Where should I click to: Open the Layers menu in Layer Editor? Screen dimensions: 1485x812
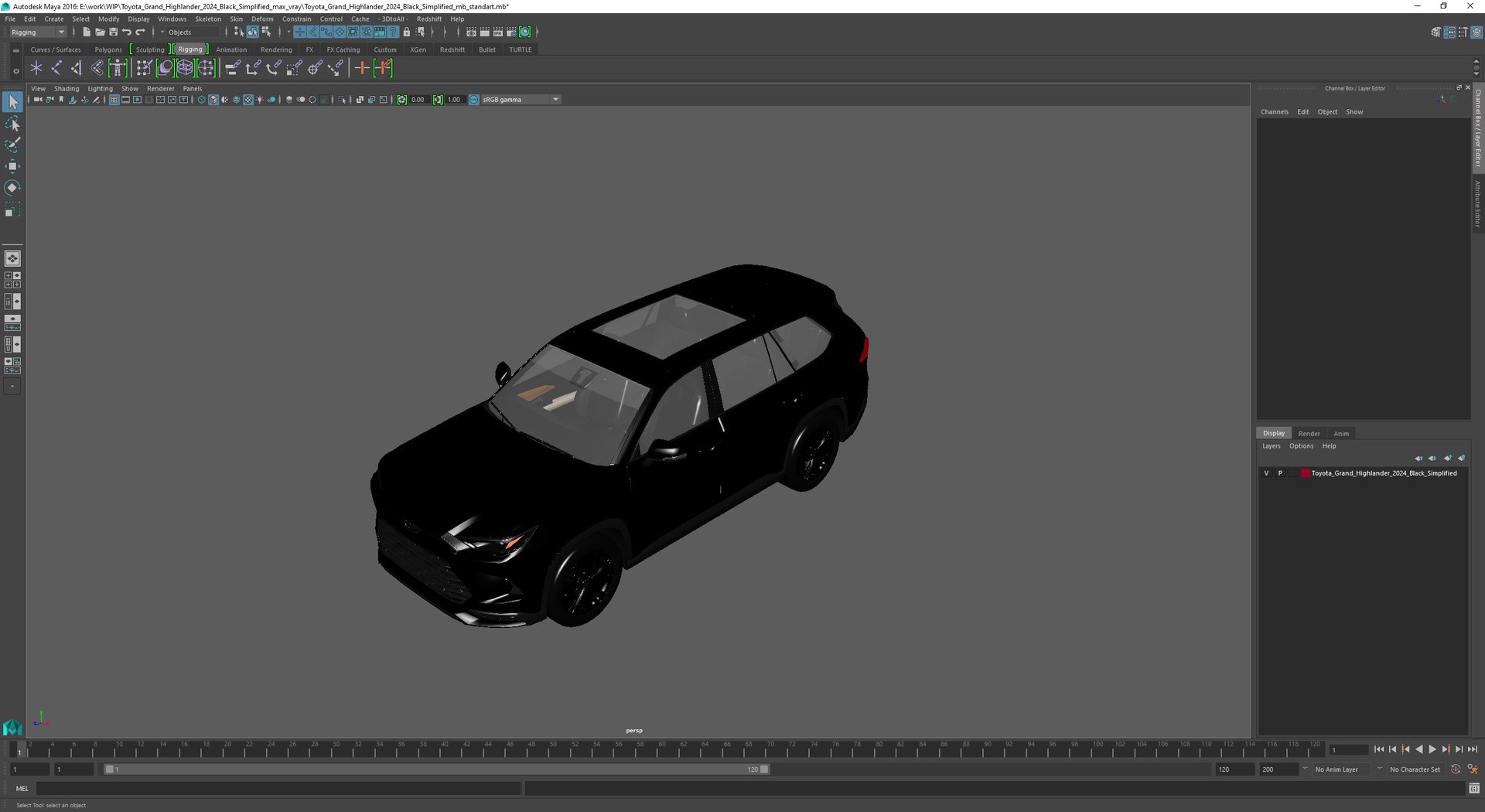[x=1272, y=446]
